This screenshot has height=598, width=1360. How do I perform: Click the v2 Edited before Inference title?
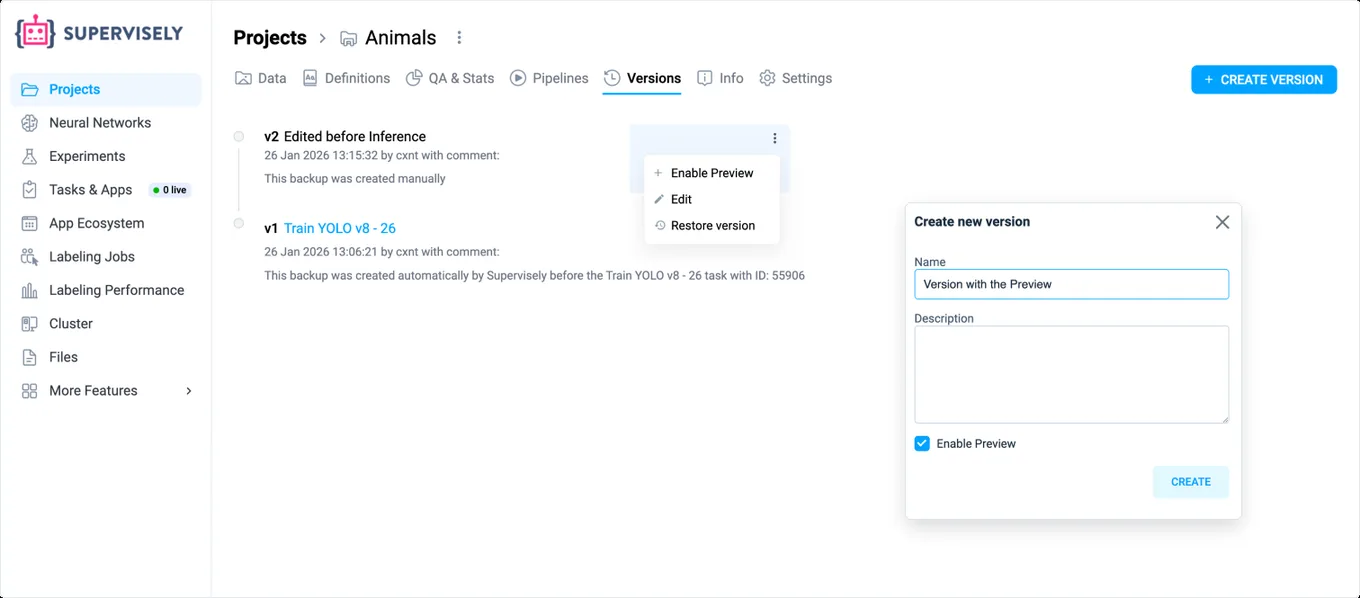point(345,136)
